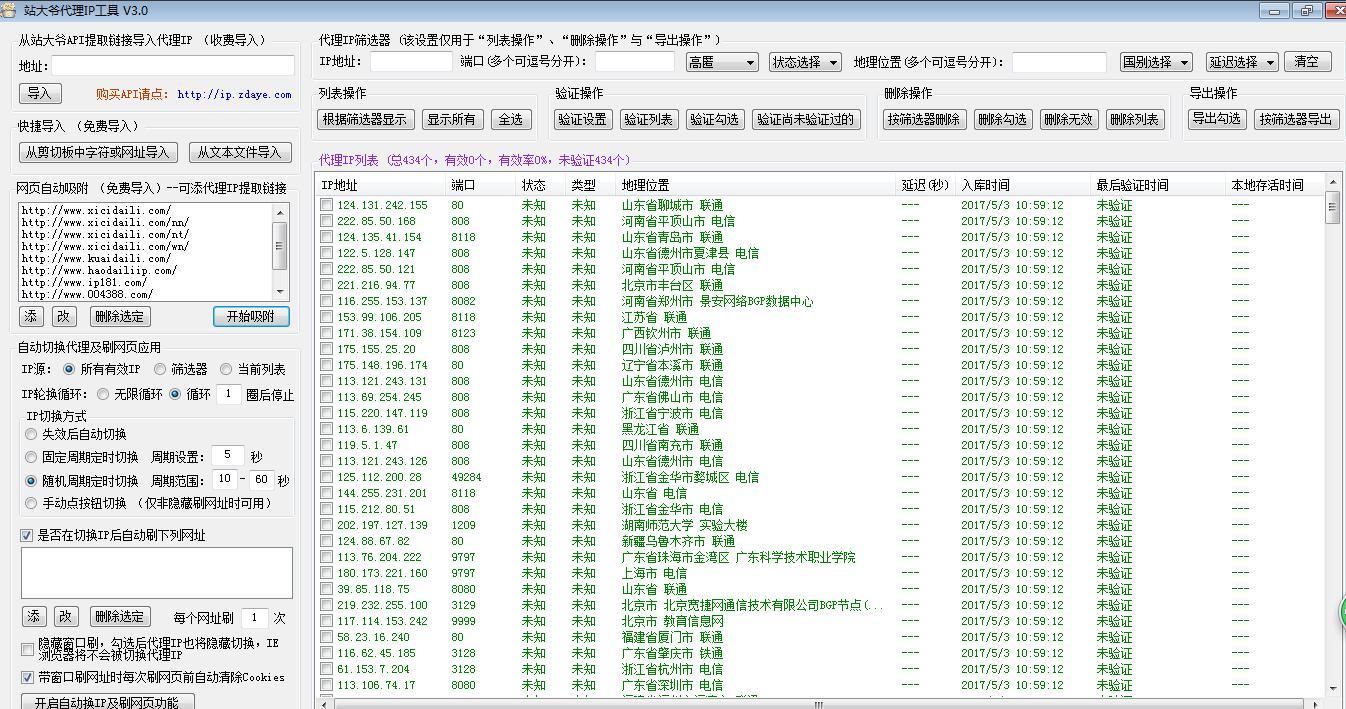
Task: Select the 无限循环 radio button
Action: pos(103,394)
